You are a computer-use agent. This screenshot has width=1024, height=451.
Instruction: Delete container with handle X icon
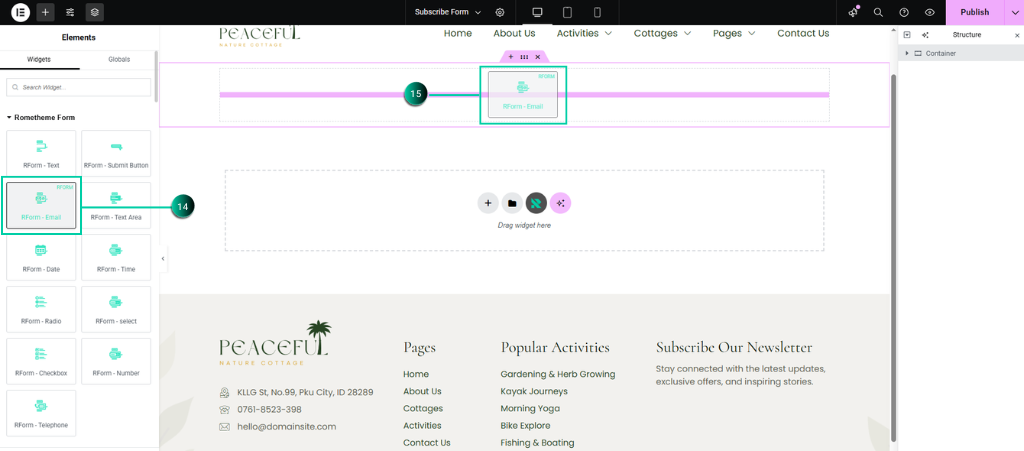(x=537, y=57)
